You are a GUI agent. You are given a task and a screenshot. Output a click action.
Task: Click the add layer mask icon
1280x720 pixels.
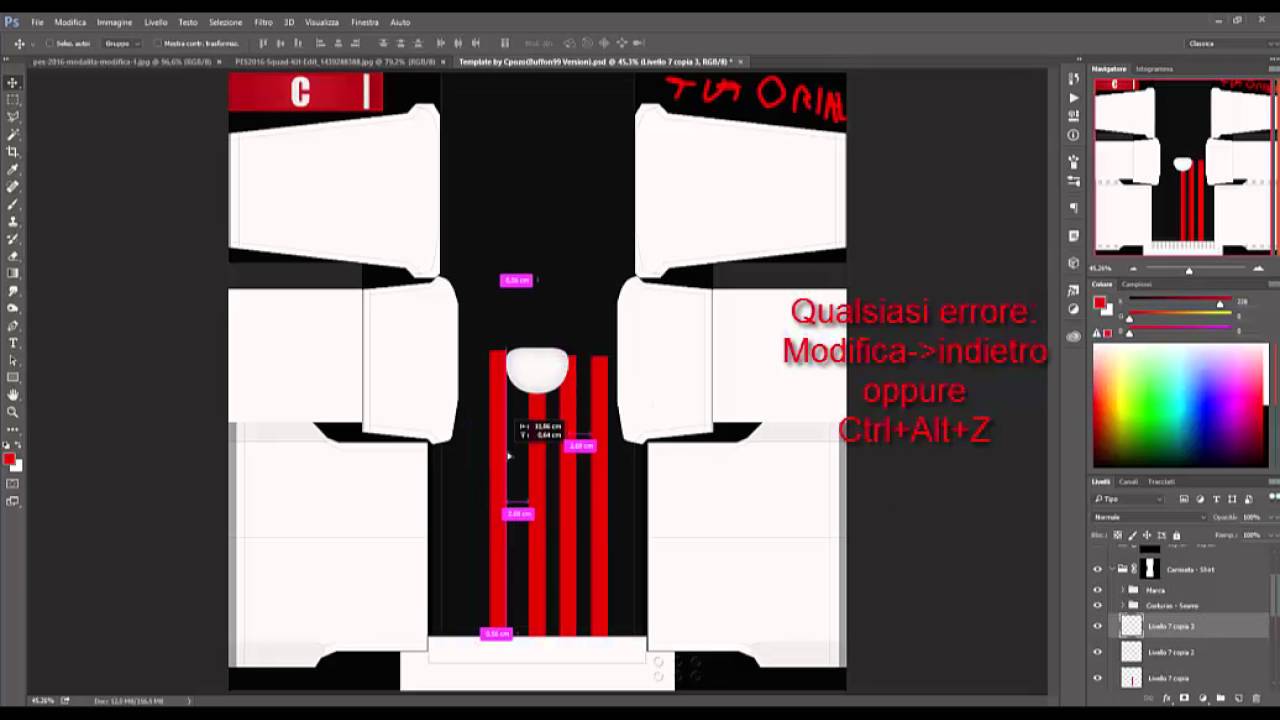(1184, 698)
